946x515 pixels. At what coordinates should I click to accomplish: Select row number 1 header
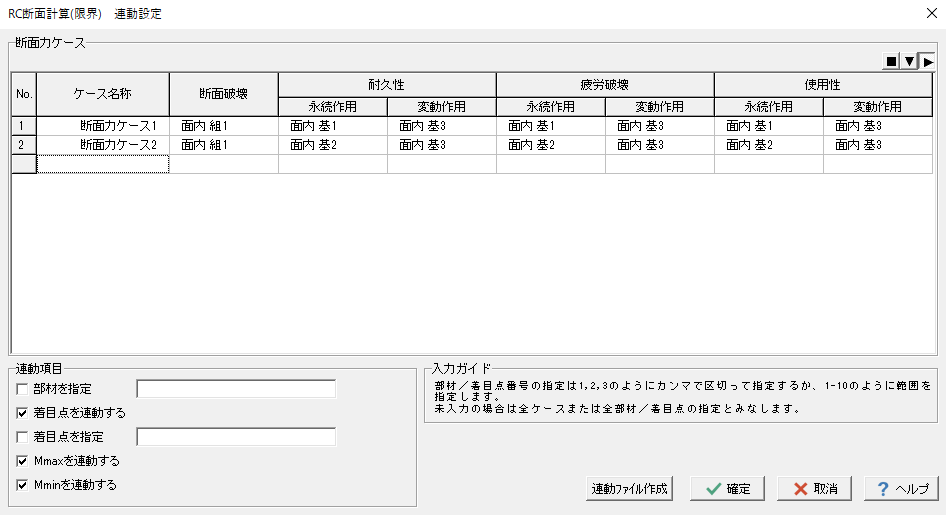(24, 126)
